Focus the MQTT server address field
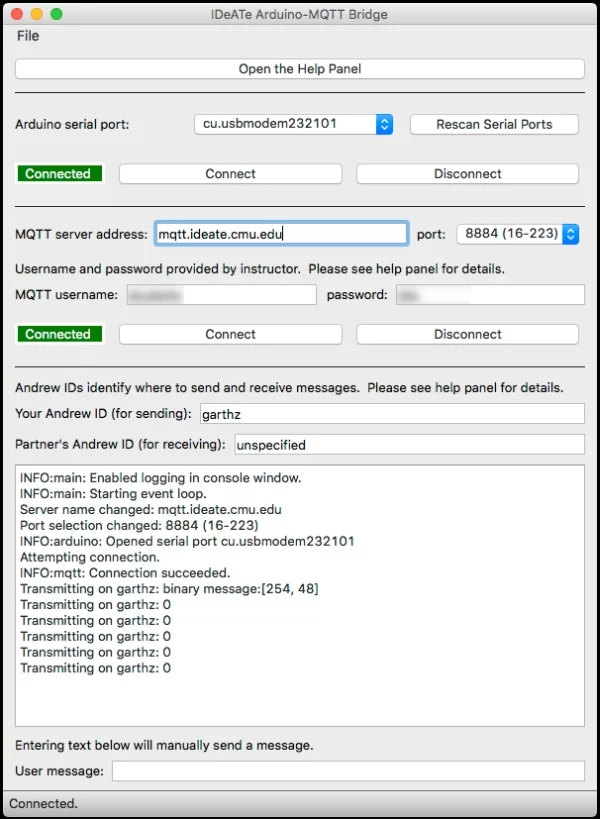Screen dimensions: 600x819 click(281, 234)
